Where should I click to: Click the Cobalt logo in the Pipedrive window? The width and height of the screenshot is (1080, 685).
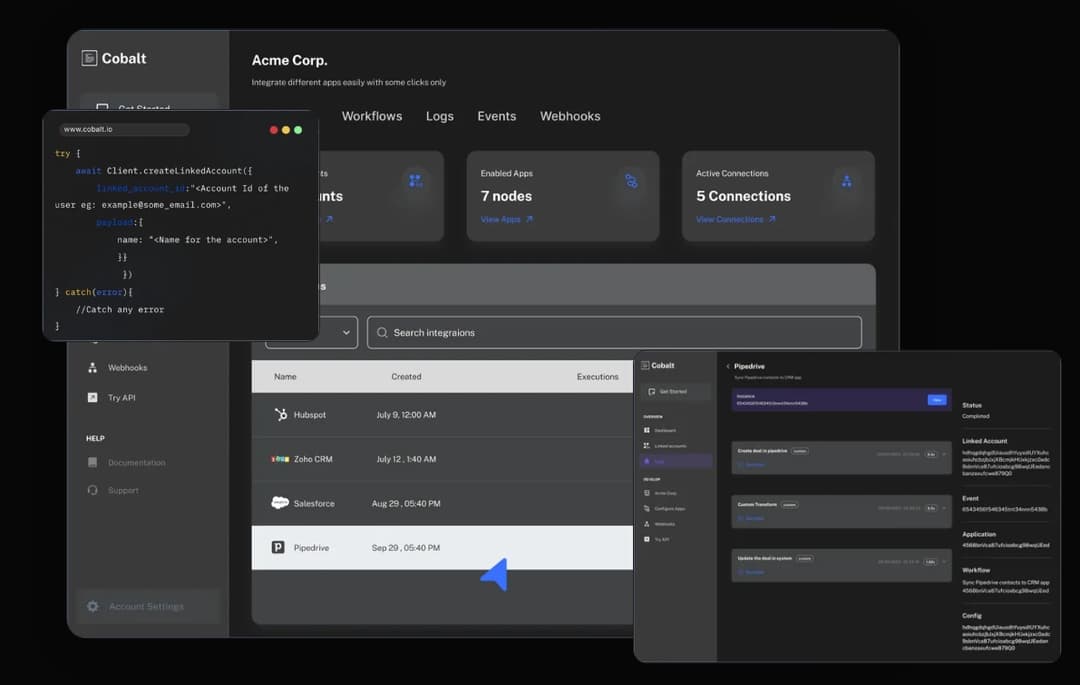point(658,366)
